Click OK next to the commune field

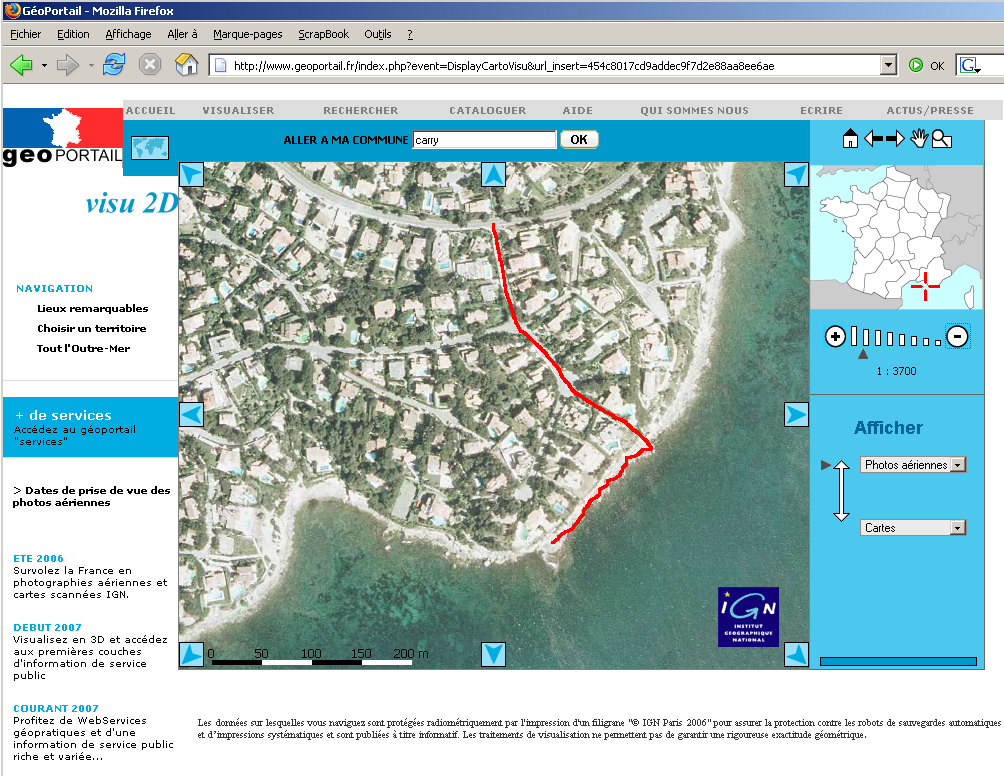tap(579, 140)
